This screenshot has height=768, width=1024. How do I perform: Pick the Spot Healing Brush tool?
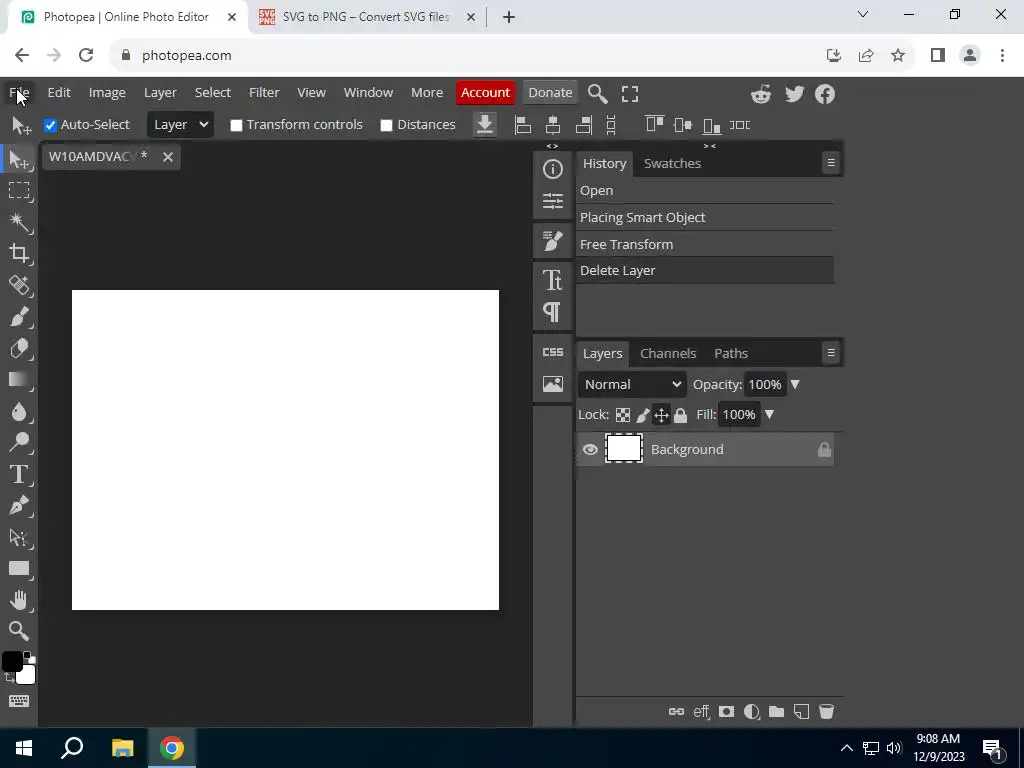(19, 285)
